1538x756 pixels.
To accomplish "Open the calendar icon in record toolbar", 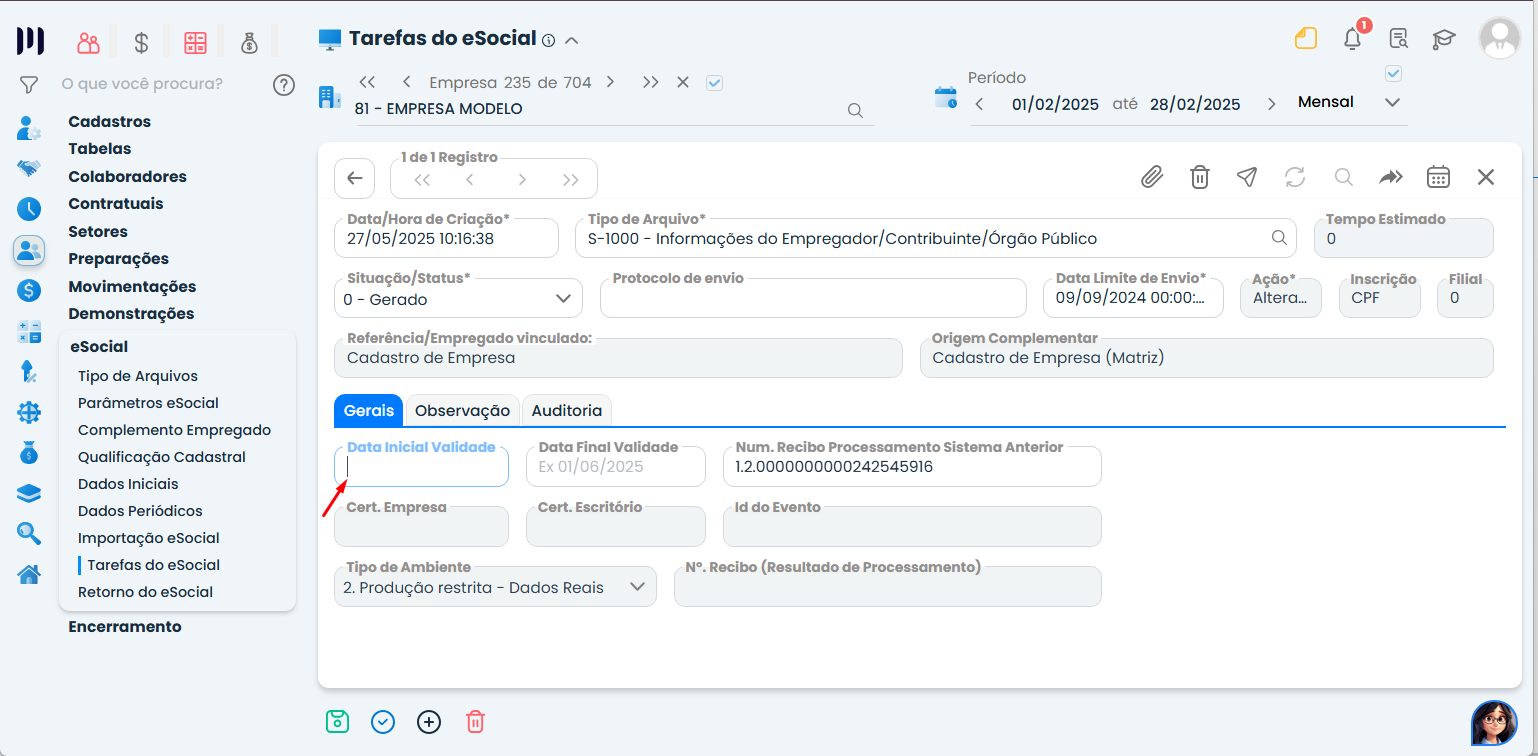I will 1438,177.
